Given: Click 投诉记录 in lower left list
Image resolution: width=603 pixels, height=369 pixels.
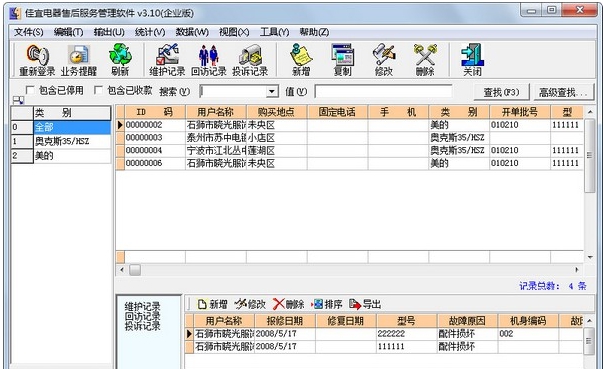Looking at the screenshot, I should coord(143,326).
